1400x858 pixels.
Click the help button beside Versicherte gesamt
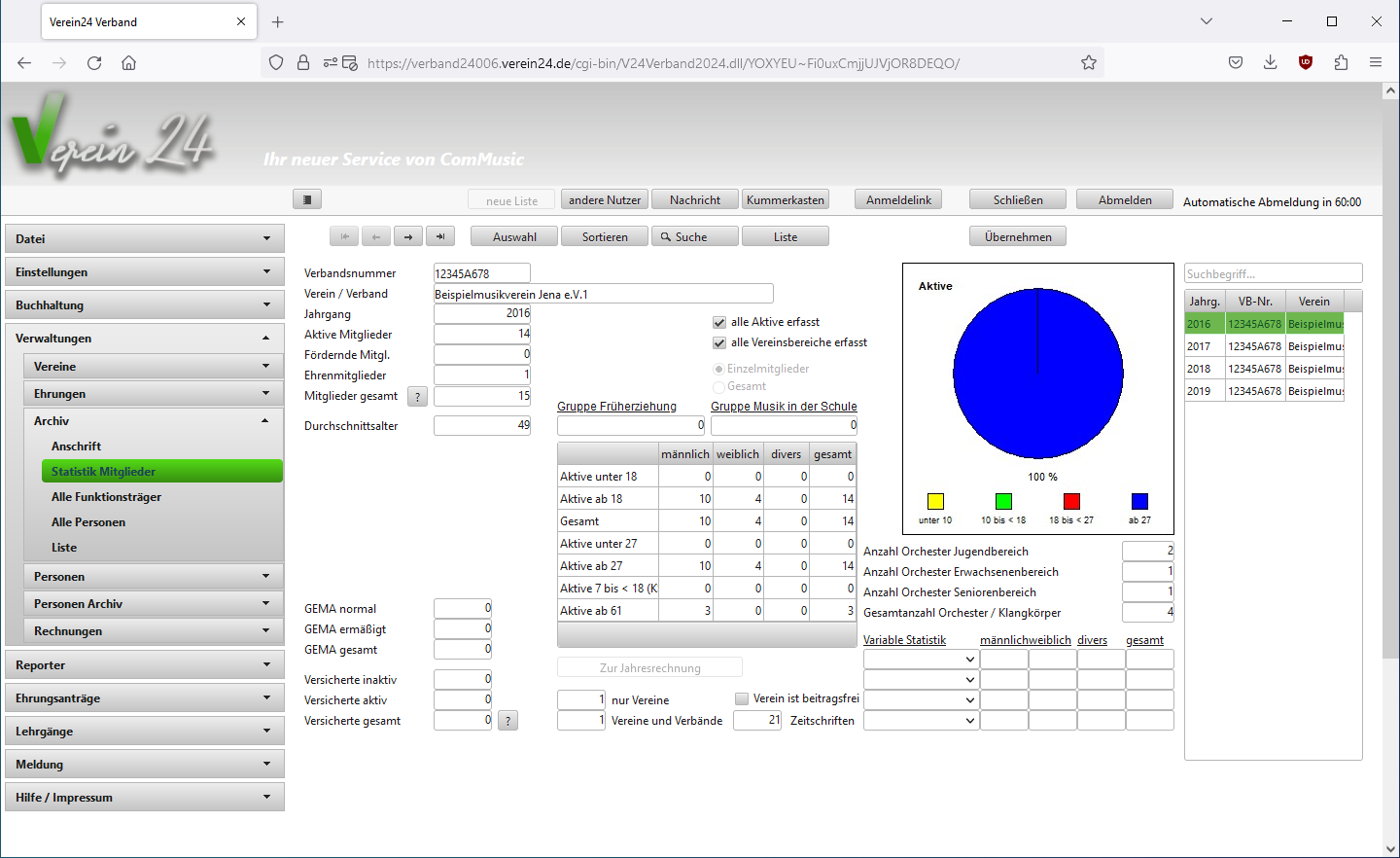pyautogui.click(x=507, y=721)
